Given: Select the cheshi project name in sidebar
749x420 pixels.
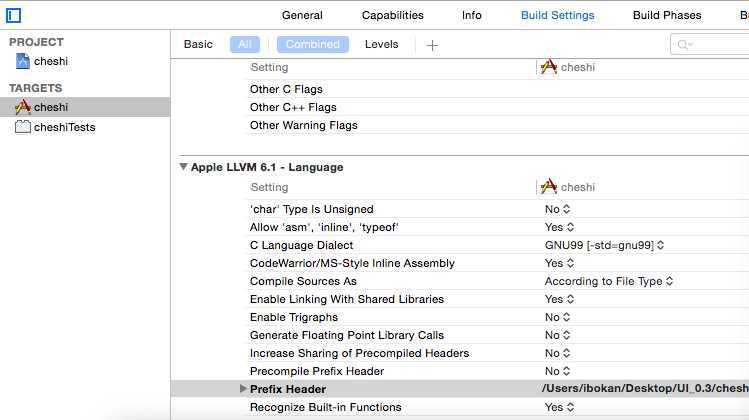Looking at the screenshot, I should coord(51,61).
